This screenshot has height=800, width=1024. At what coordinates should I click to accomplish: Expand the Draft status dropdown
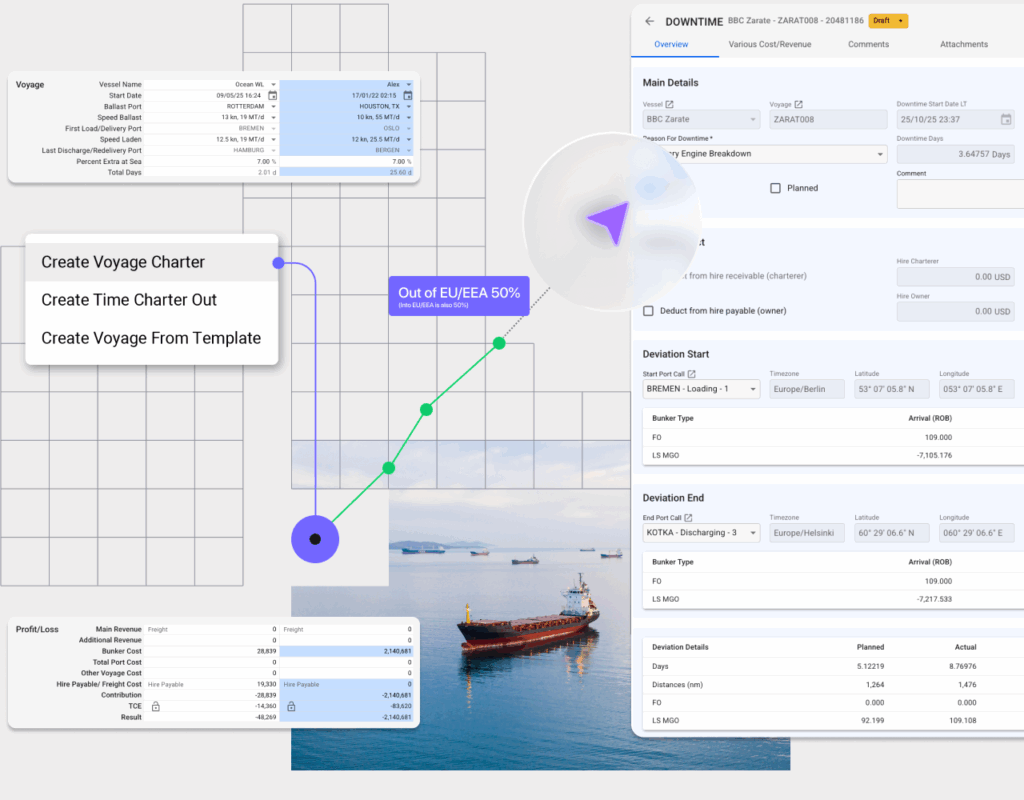[x=902, y=21]
